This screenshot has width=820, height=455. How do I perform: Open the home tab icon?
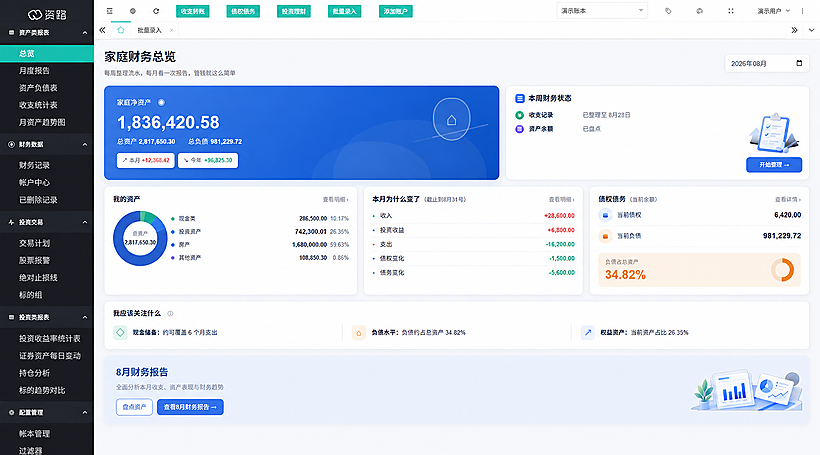pyautogui.click(x=121, y=30)
